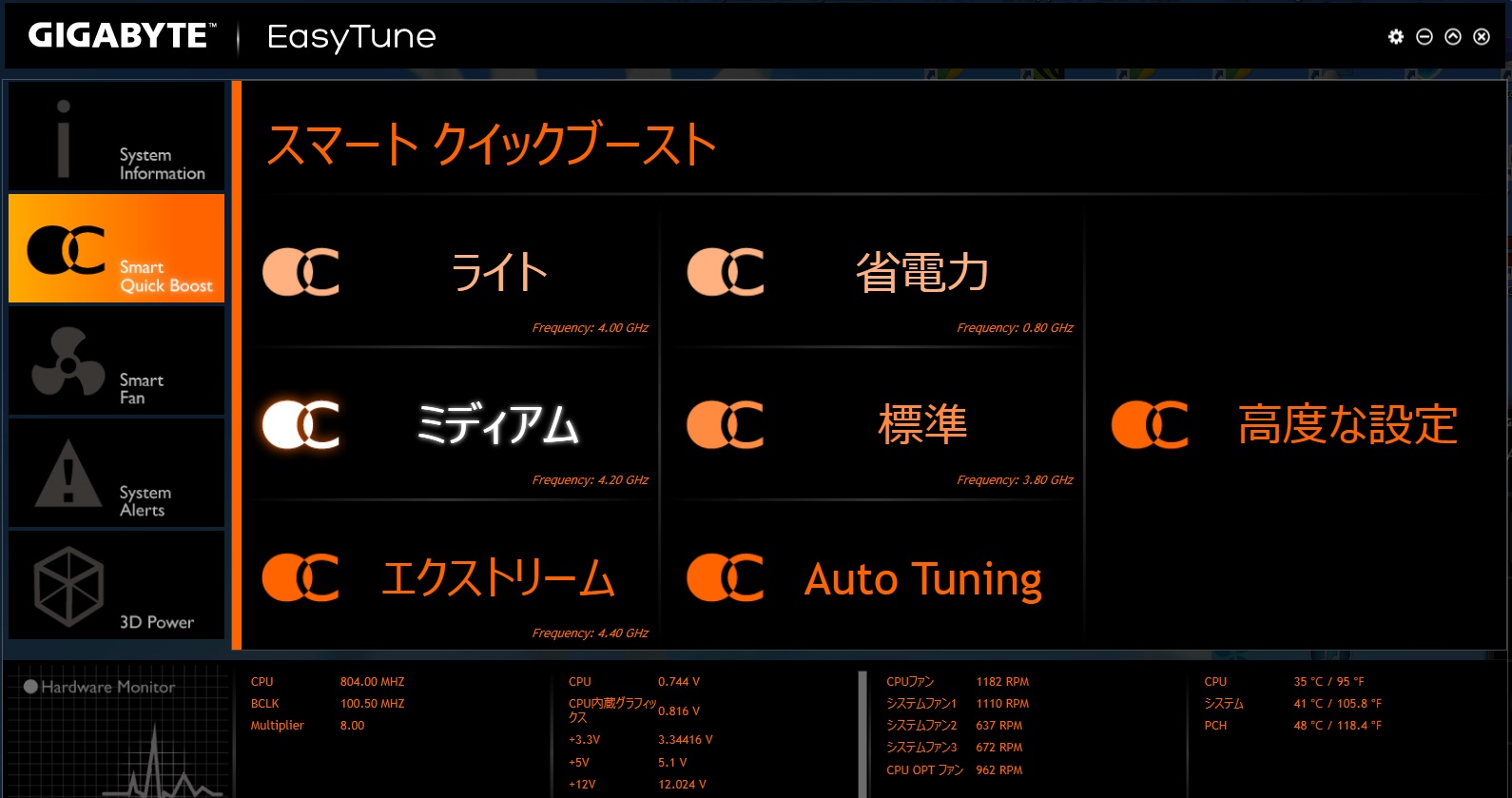Click the GIGABYTE logo
1512x798 pixels.
[x=122, y=36]
